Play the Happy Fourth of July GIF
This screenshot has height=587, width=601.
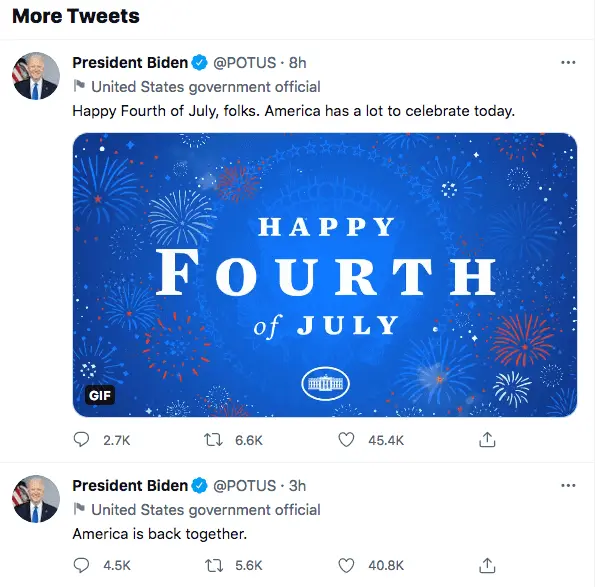[x=325, y=275]
